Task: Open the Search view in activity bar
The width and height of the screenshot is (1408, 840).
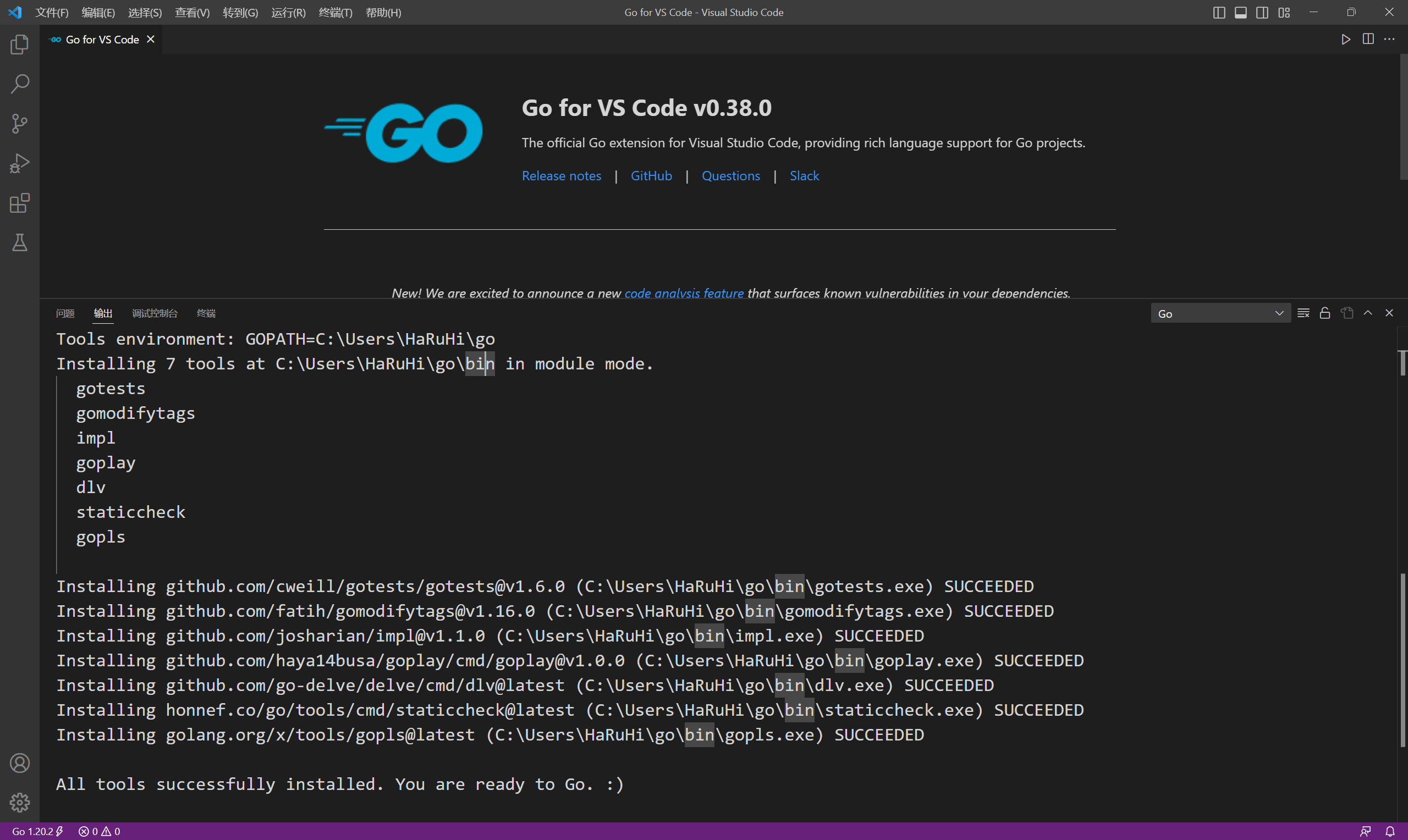Action: (20, 84)
